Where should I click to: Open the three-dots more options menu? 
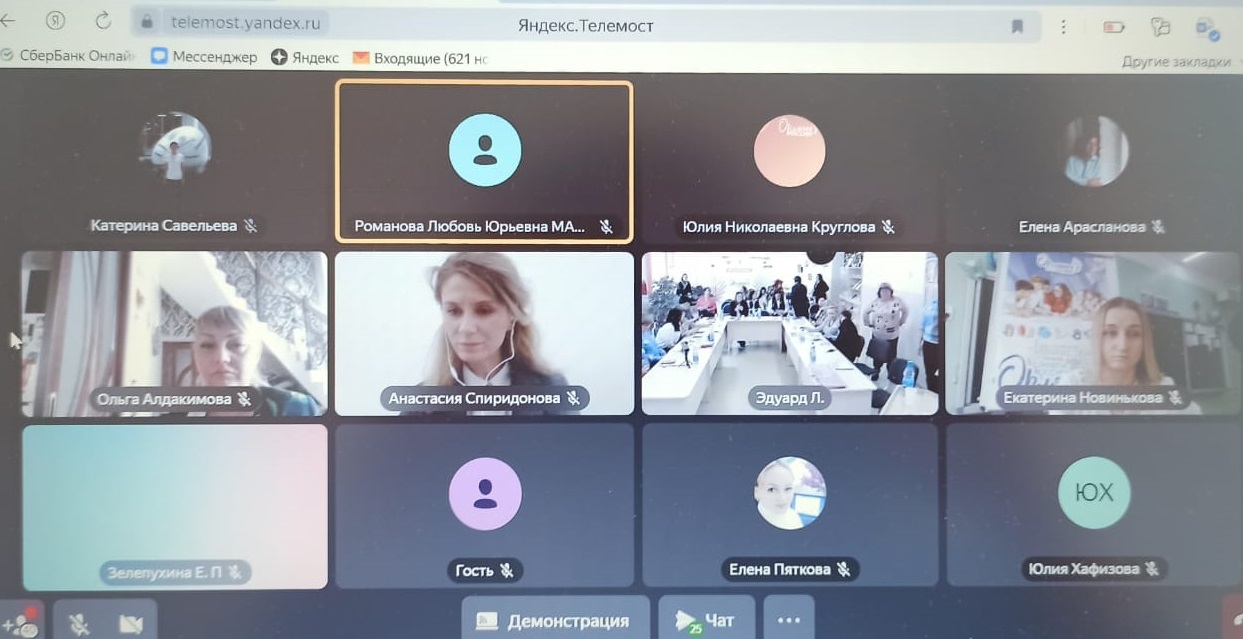click(789, 620)
